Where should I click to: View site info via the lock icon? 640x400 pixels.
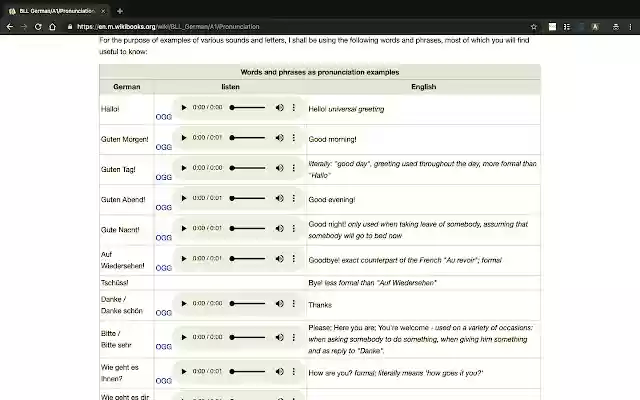(x=70, y=27)
